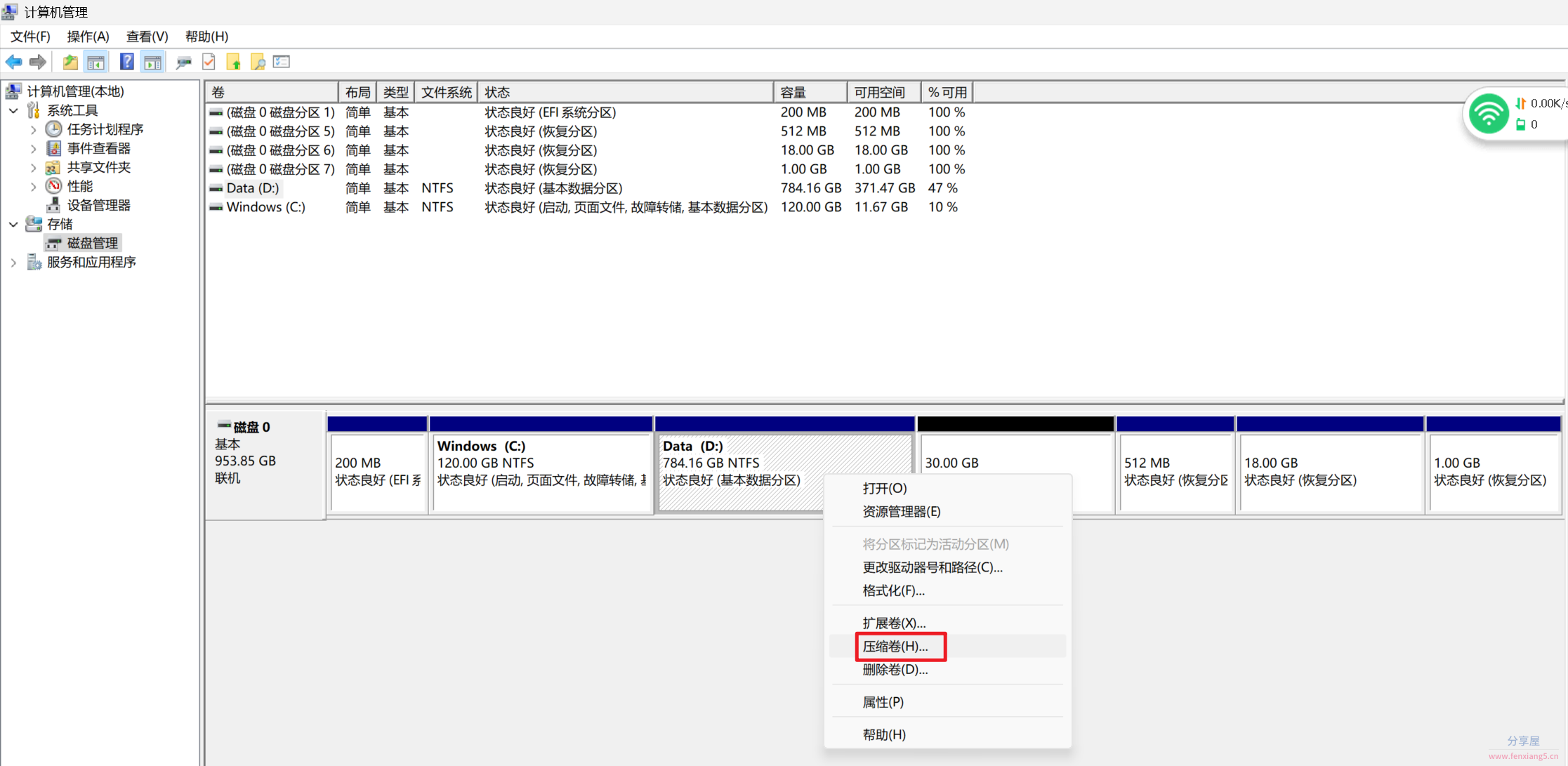
Task: Click the yellow sheet with green arrow icon
Action: [233, 62]
